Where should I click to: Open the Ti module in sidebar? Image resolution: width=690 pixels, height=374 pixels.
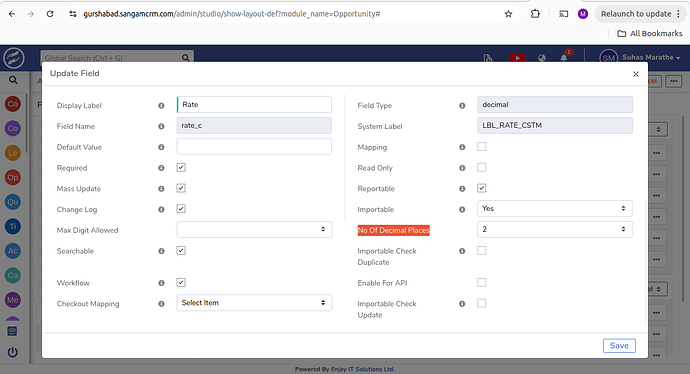pyautogui.click(x=13, y=227)
